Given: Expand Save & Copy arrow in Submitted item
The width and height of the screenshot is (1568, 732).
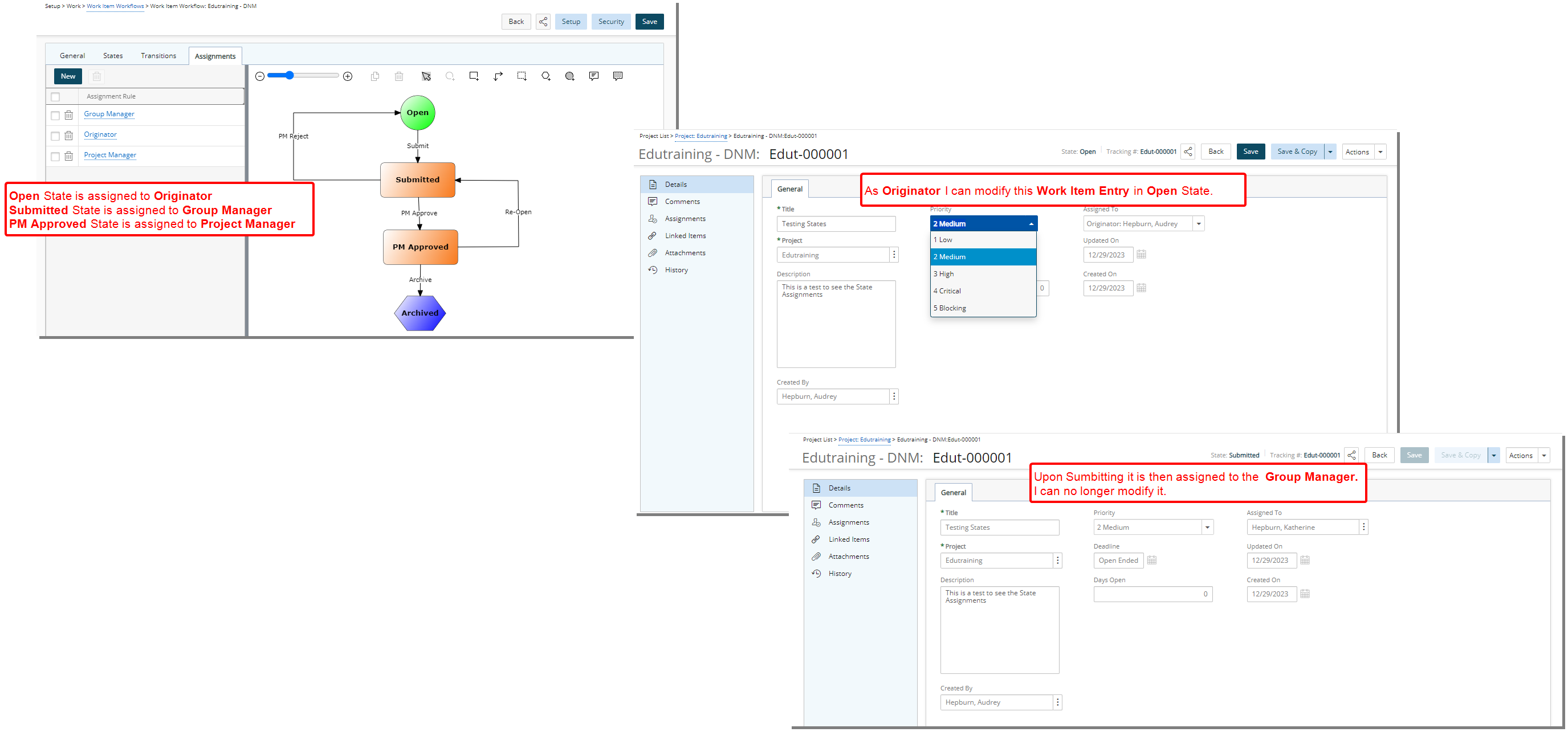Looking at the screenshot, I should coord(1493,456).
